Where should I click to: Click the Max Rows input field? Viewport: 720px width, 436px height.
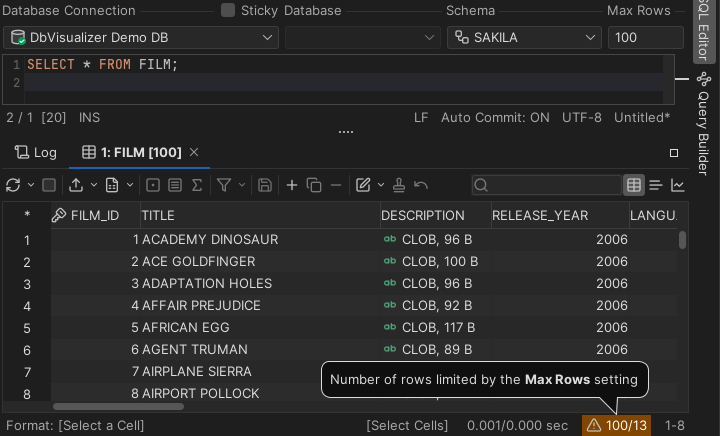tap(646, 38)
